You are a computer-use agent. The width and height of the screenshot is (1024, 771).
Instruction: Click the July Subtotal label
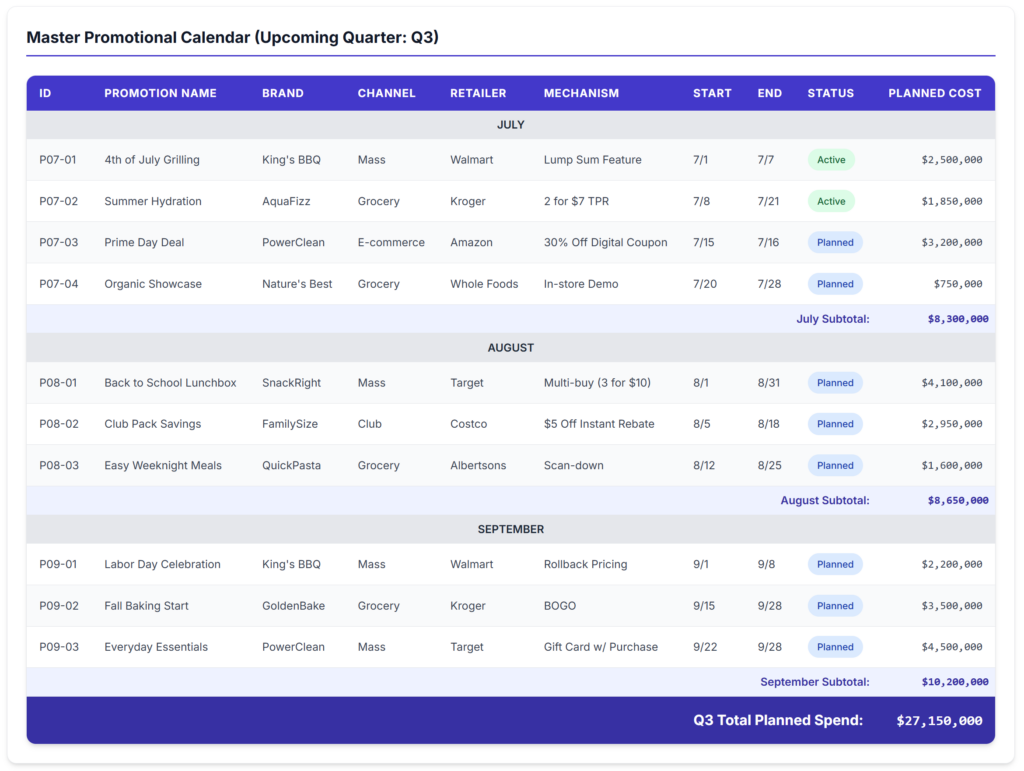(x=833, y=319)
